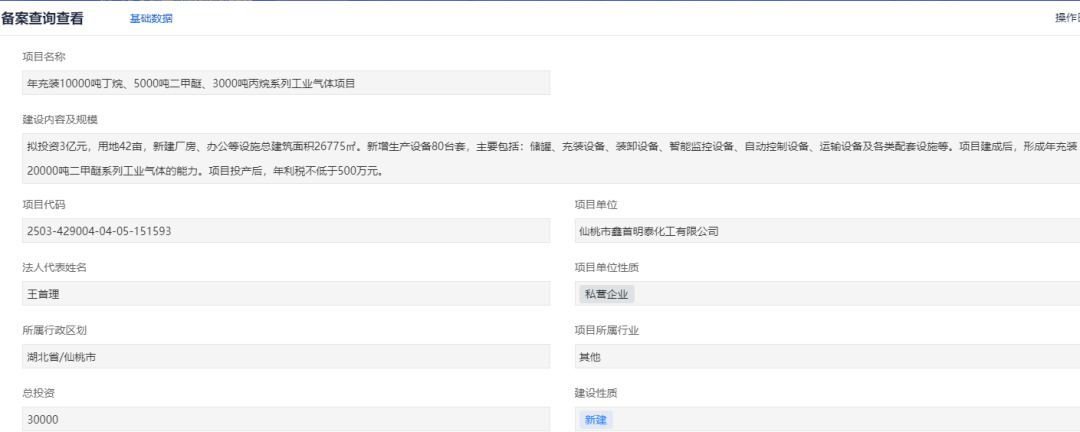Click the blue 新建 tag

[x=595, y=420]
